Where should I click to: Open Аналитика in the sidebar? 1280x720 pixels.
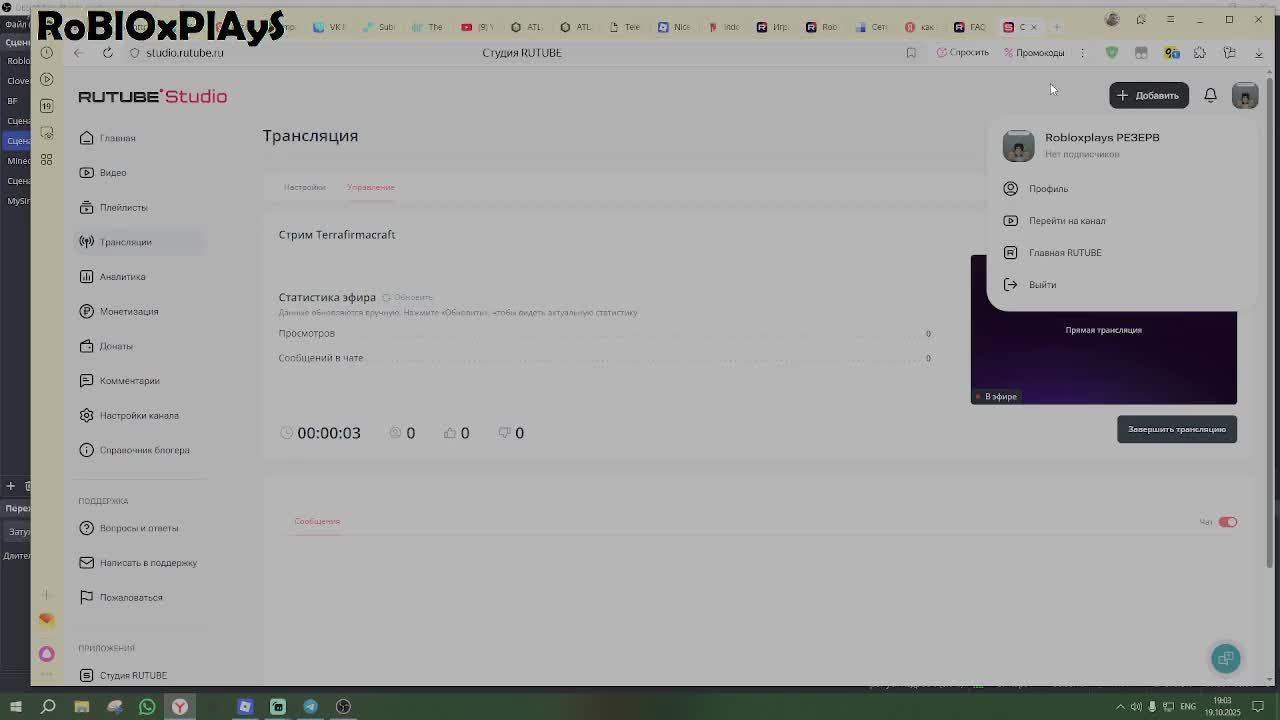pos(112,277)
